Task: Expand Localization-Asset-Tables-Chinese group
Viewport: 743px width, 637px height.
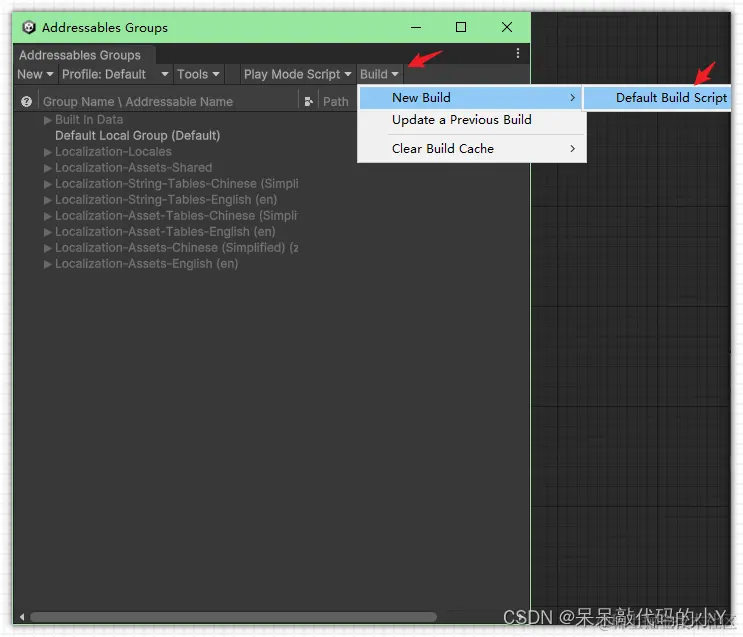Action: click(47, 217)
